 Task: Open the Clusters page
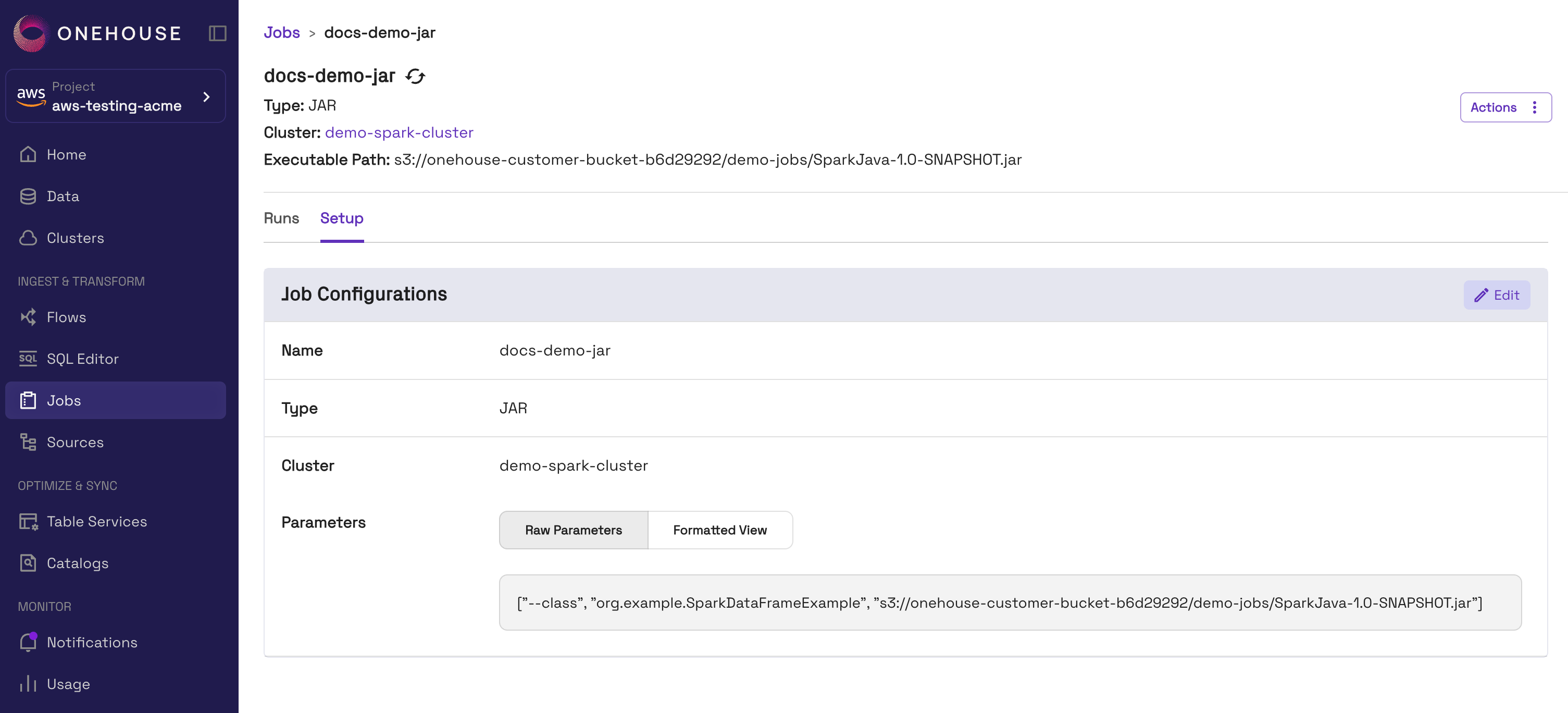[75, 238]
